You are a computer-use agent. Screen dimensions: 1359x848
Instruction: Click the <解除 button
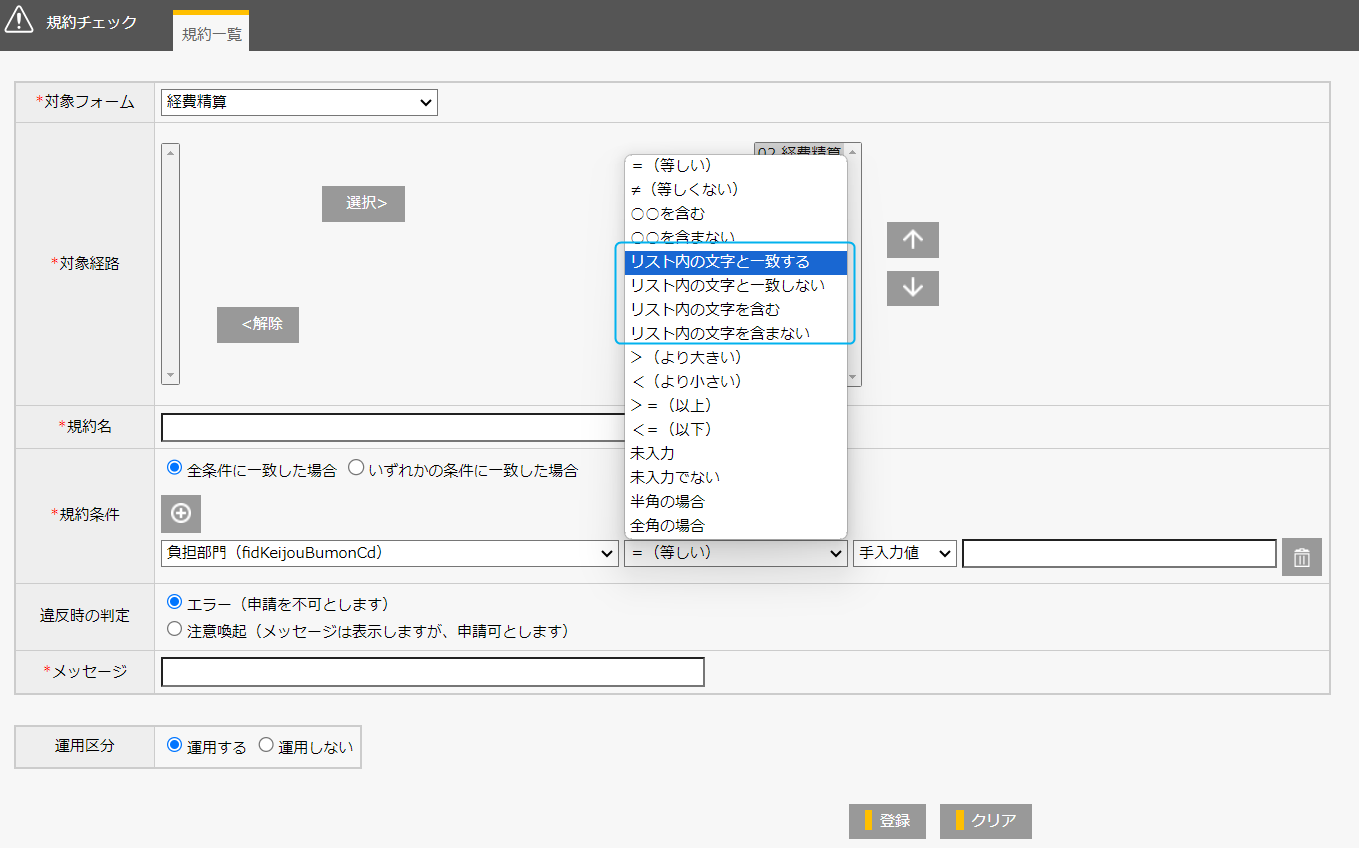[x=258, y=325]
